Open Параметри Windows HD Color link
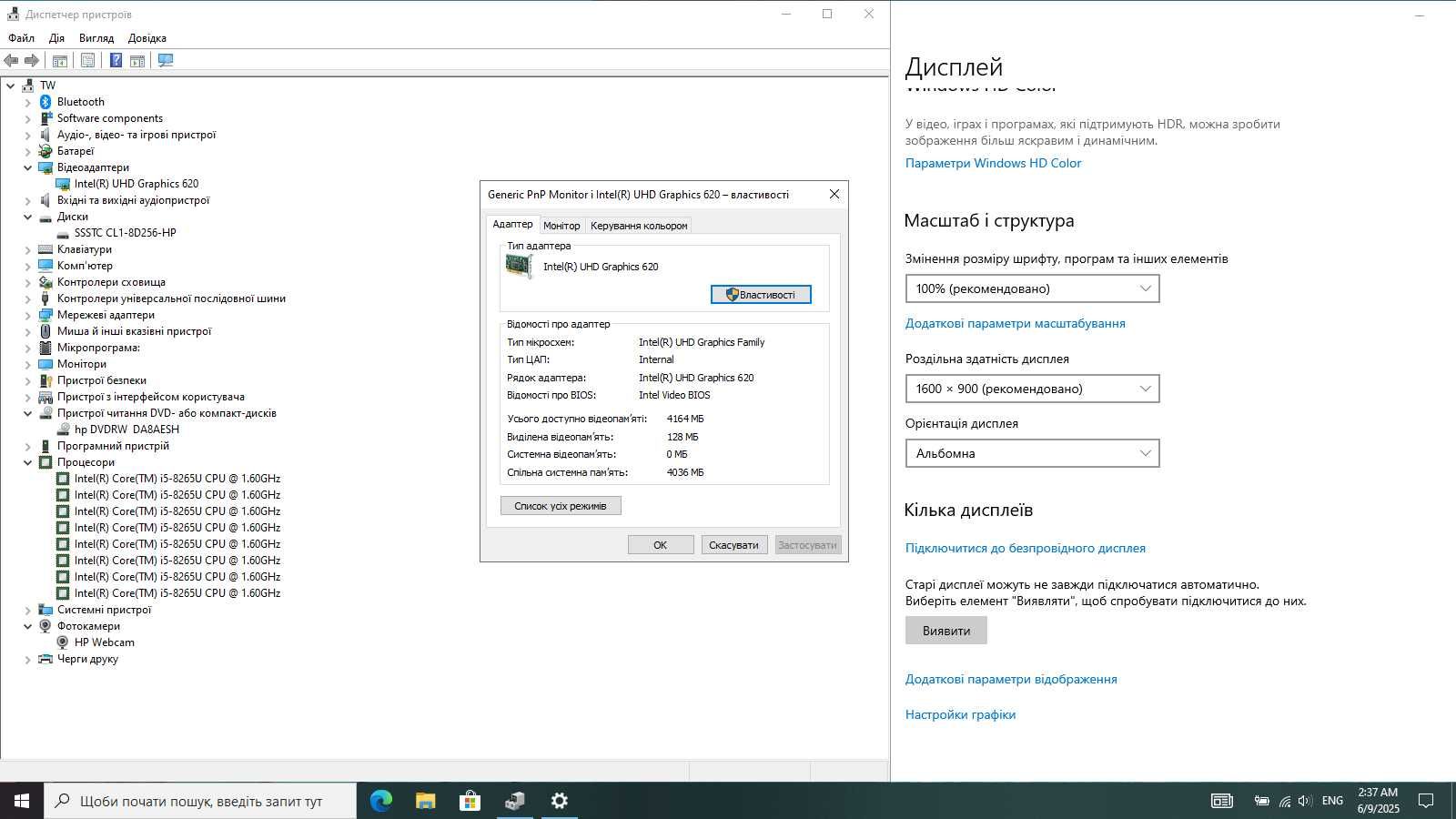 (993, 163)
